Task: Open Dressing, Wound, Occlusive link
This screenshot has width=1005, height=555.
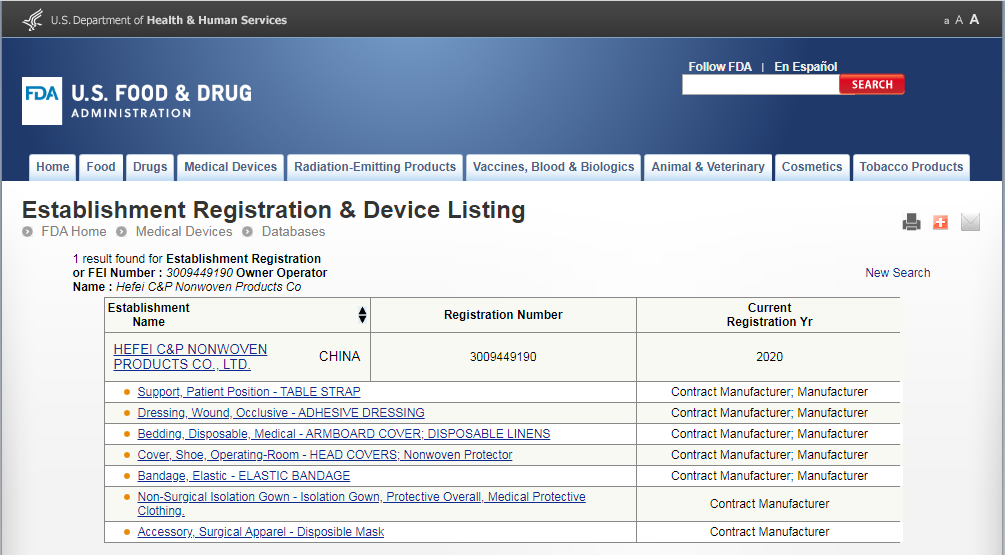Action: point(281,413)
